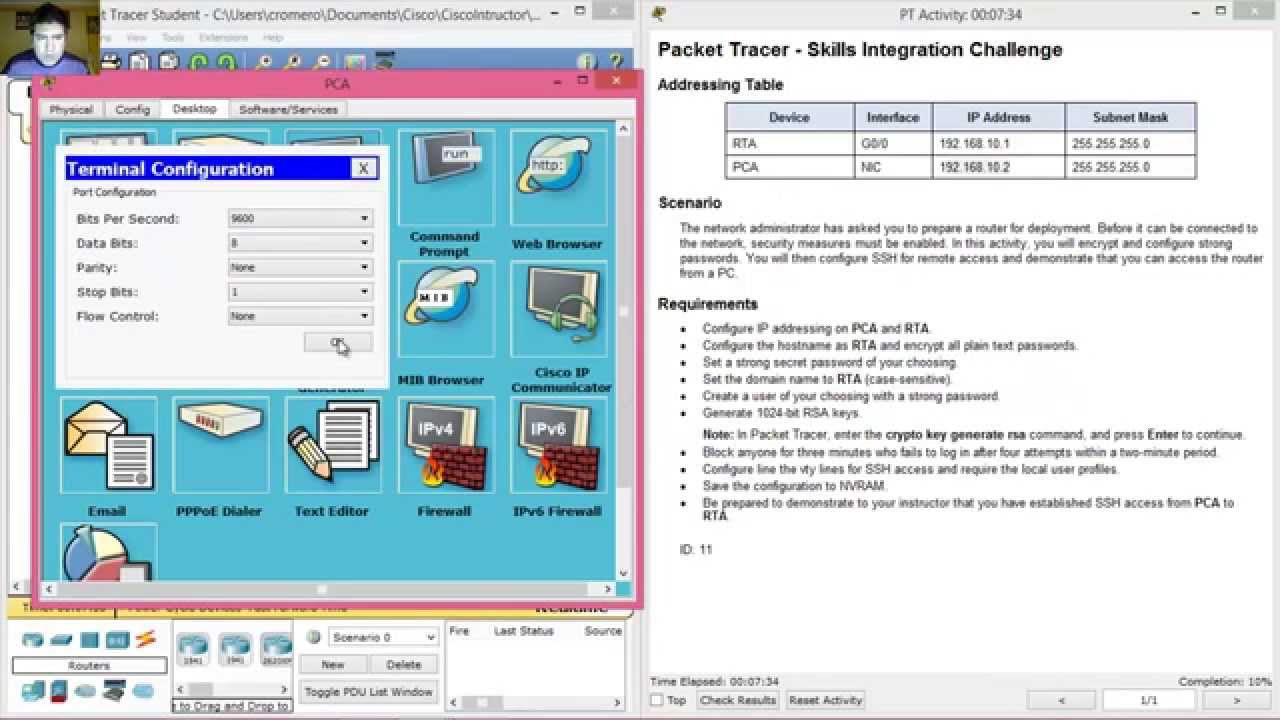Click the New scenario button

333,664
